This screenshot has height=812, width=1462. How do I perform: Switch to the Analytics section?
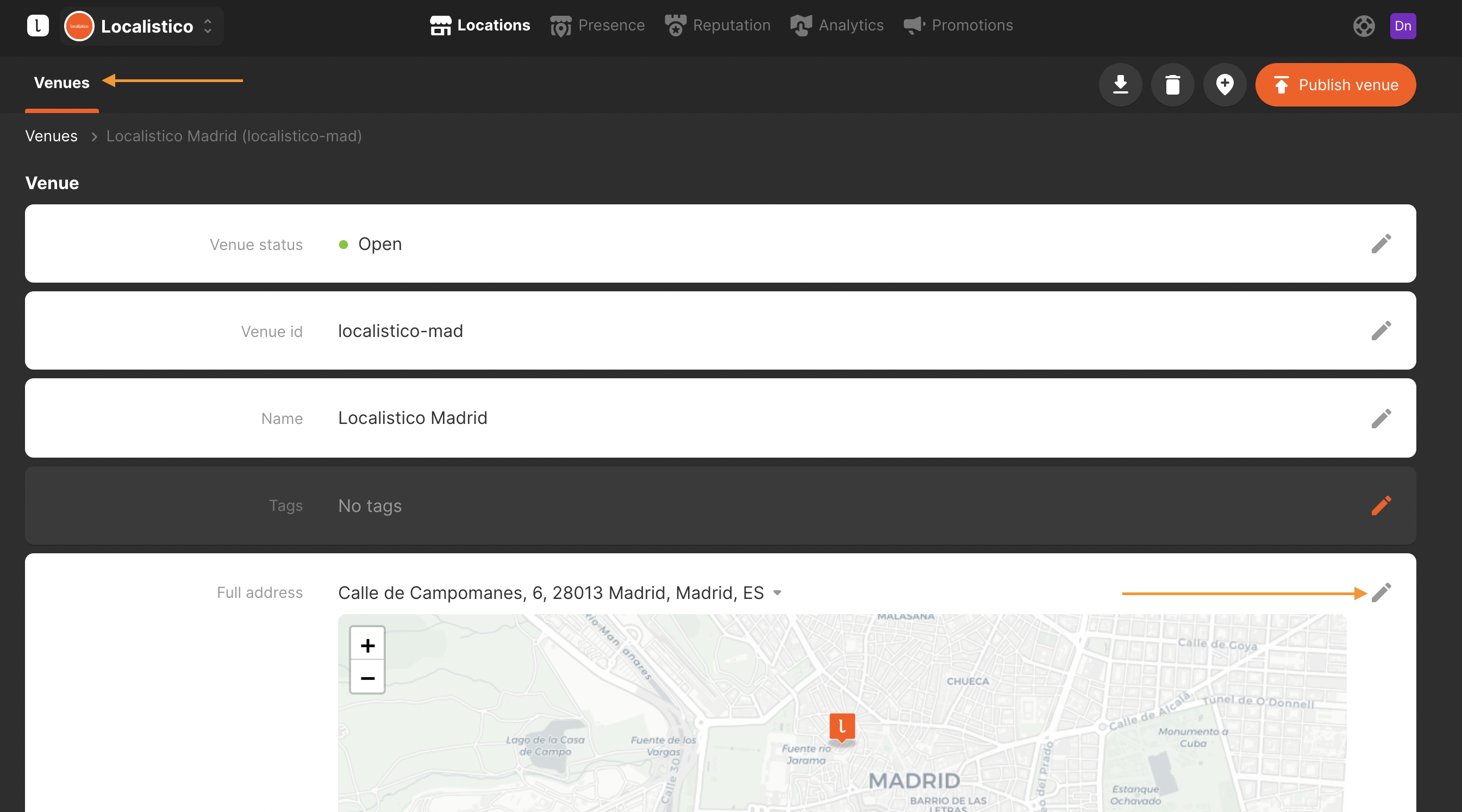point(837,26)
